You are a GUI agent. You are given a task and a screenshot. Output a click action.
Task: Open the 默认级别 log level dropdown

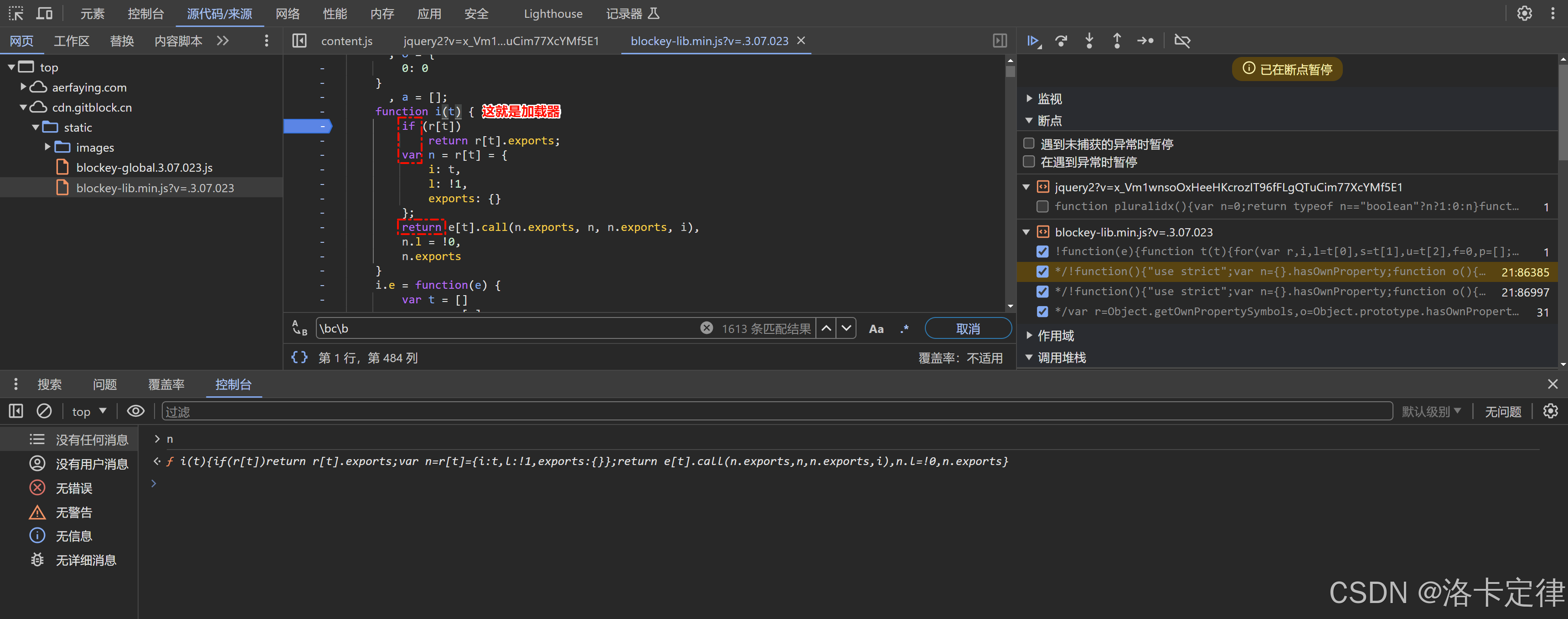[1430, 412]
